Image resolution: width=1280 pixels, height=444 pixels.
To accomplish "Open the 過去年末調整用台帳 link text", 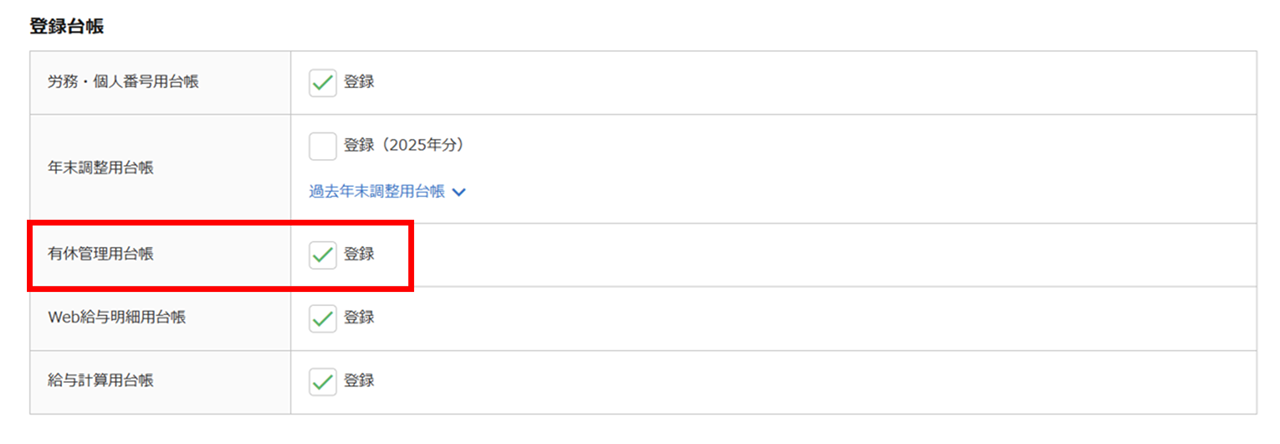I will click(377, 192).
